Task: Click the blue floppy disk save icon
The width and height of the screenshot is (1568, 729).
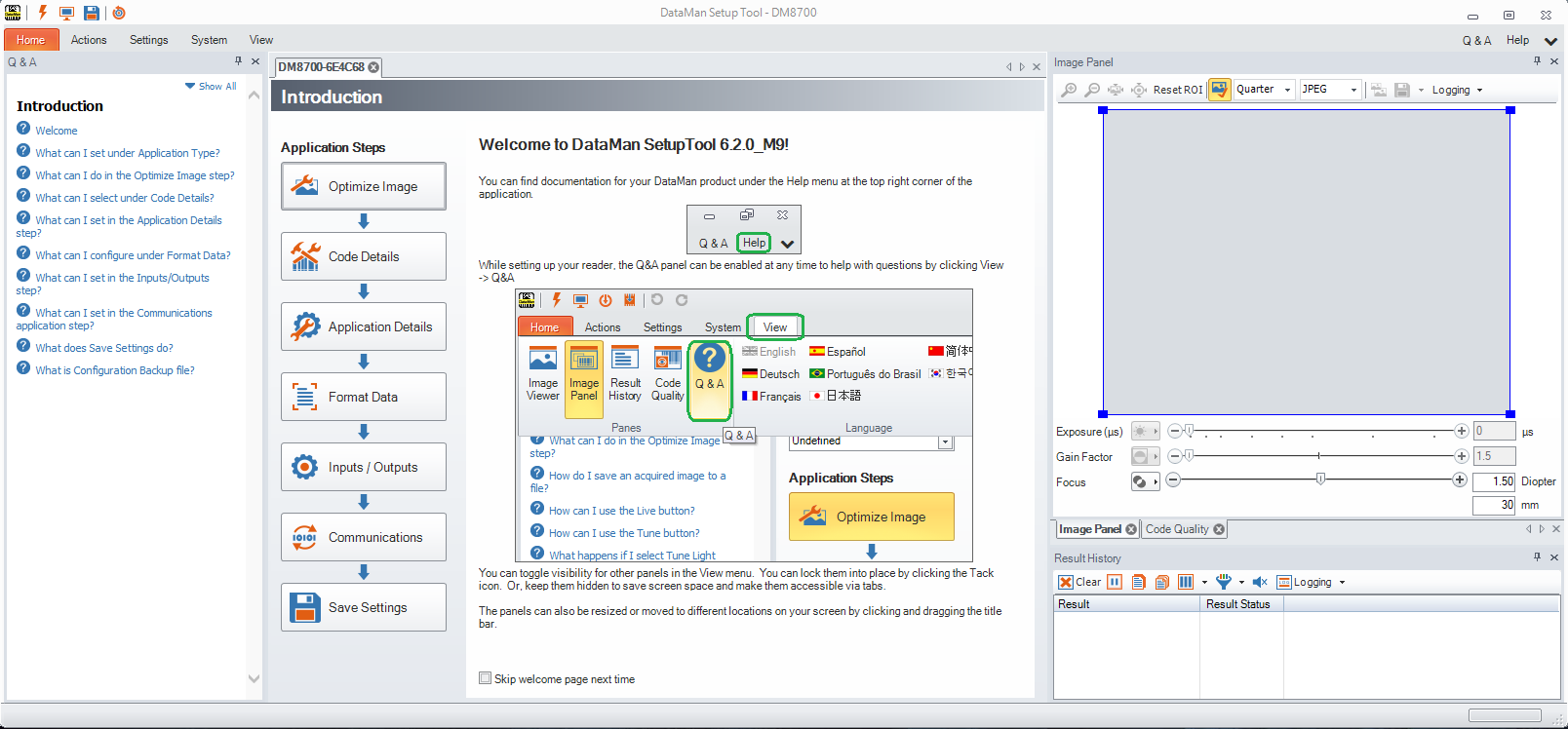Action: coord(92,13)
